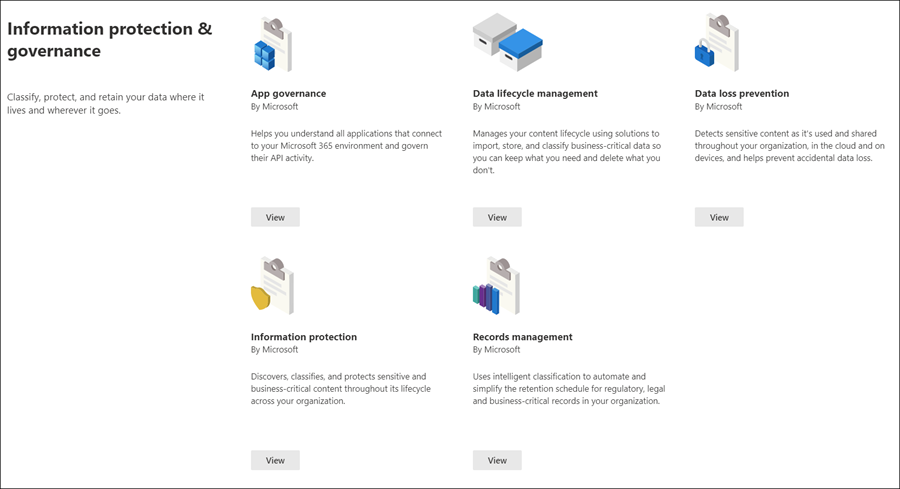The width and height of the screenshot is (900, 489).
Task: Click the Data loss prevention padlock icon
Action: tap(717, 43)
